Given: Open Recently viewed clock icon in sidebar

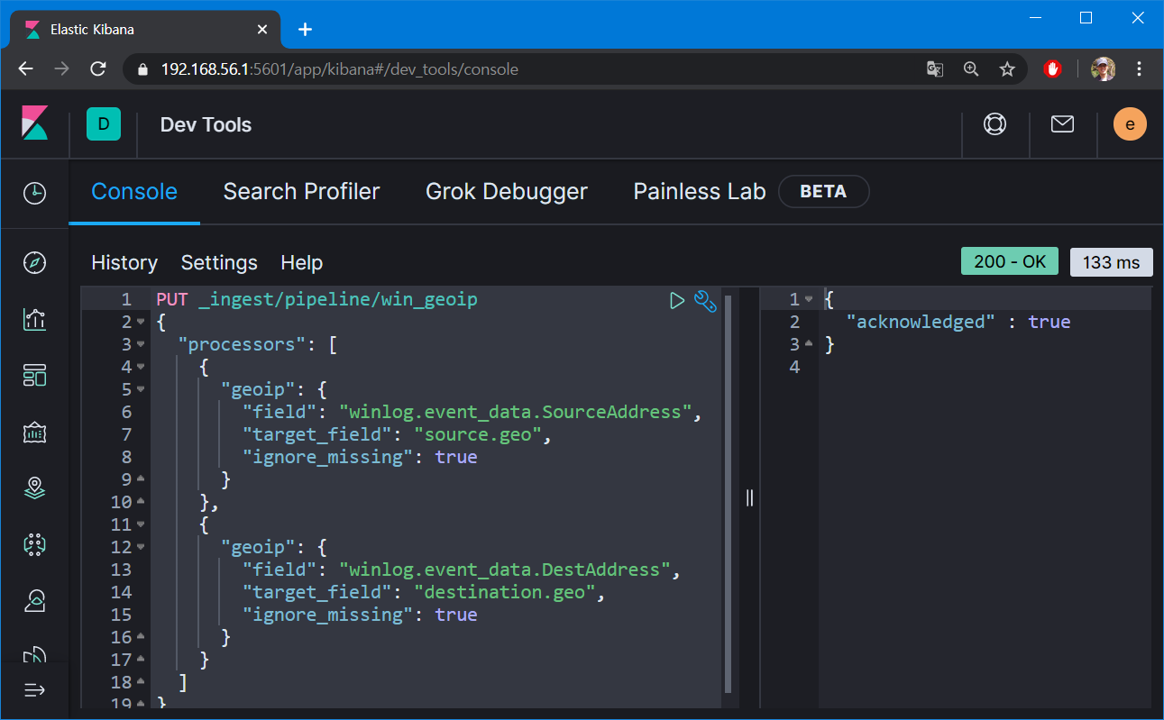Looking at the screenshot, I should (x=34, y=193).
